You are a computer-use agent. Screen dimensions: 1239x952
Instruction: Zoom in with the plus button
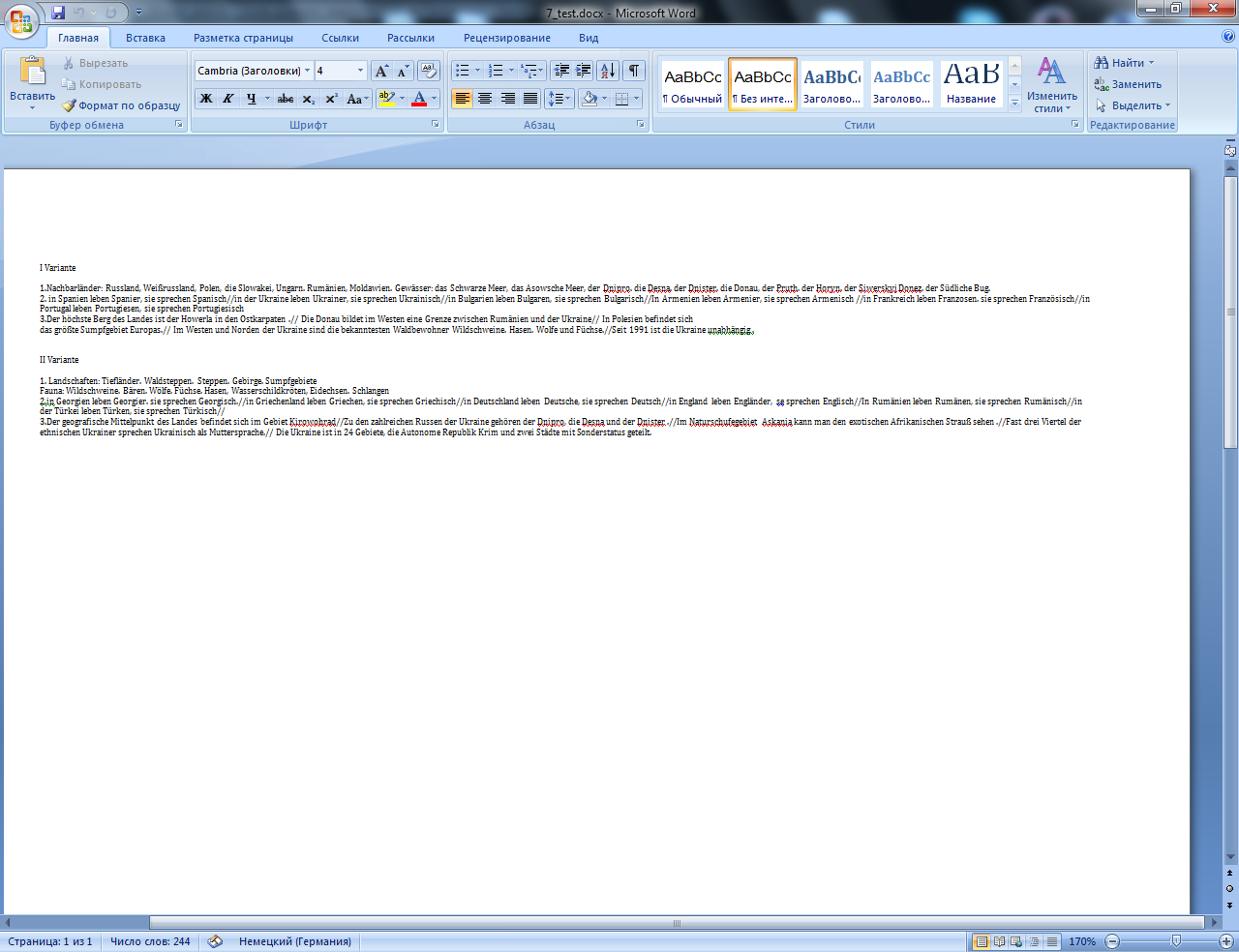point(1226,941)
